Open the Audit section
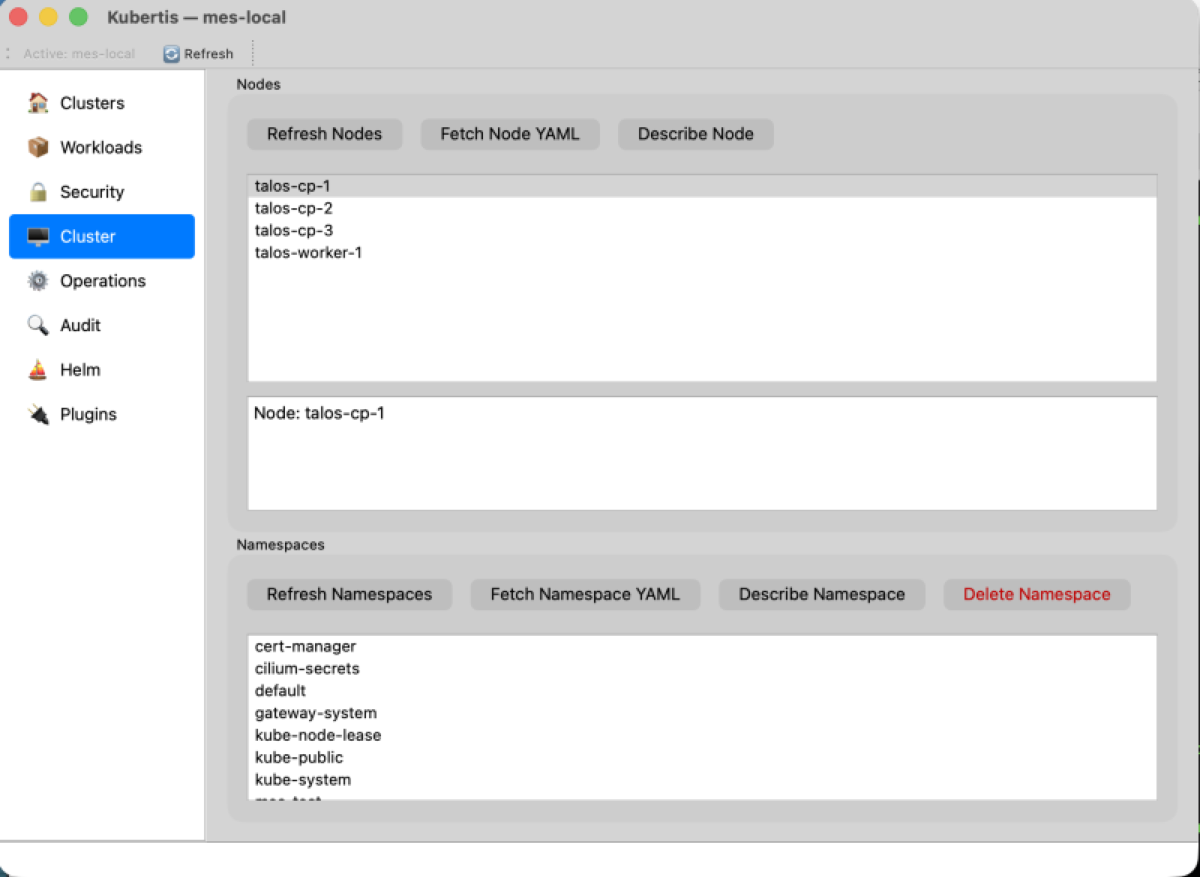 tap(102, 325)
